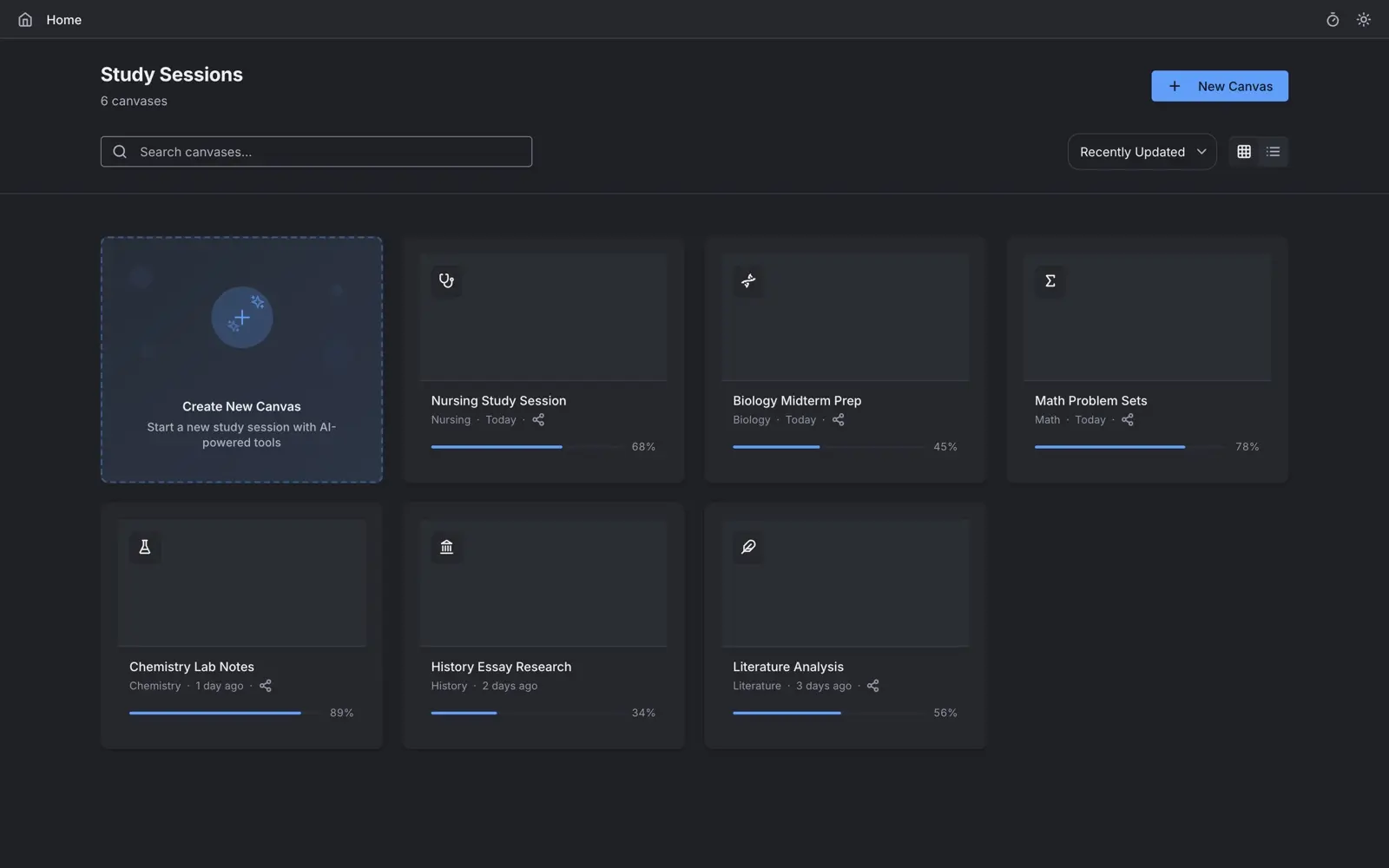The image size is (1389, 868).
Task: Click the Nursing 68% progress bar
Action: (526, 447)
